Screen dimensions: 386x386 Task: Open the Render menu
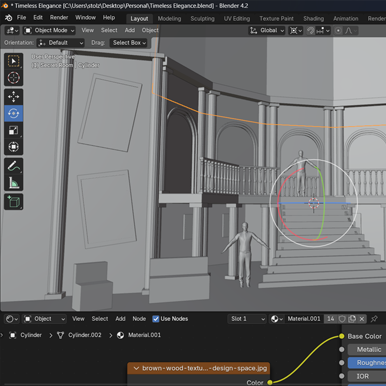(x=59, y=18)
